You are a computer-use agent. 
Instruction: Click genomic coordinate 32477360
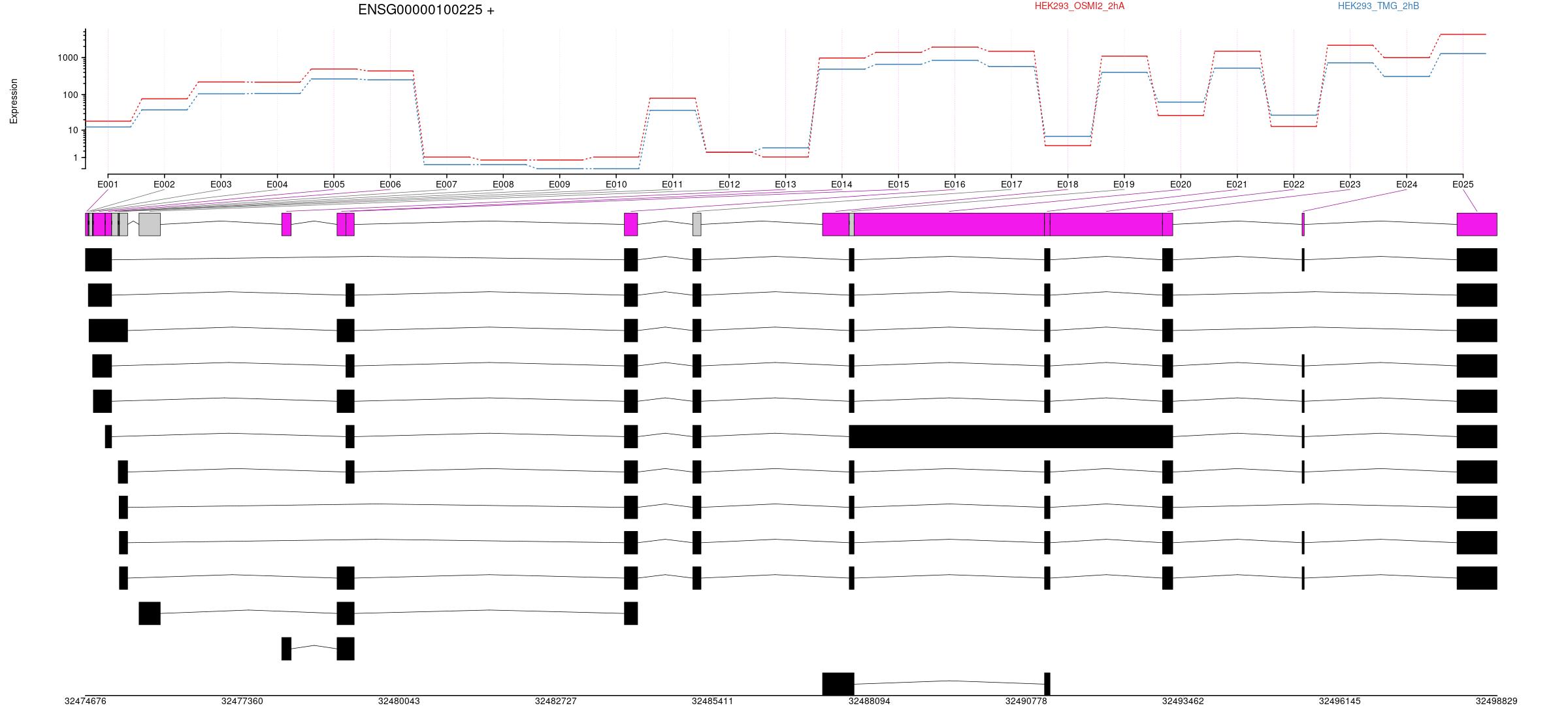[x=242, y=701]
